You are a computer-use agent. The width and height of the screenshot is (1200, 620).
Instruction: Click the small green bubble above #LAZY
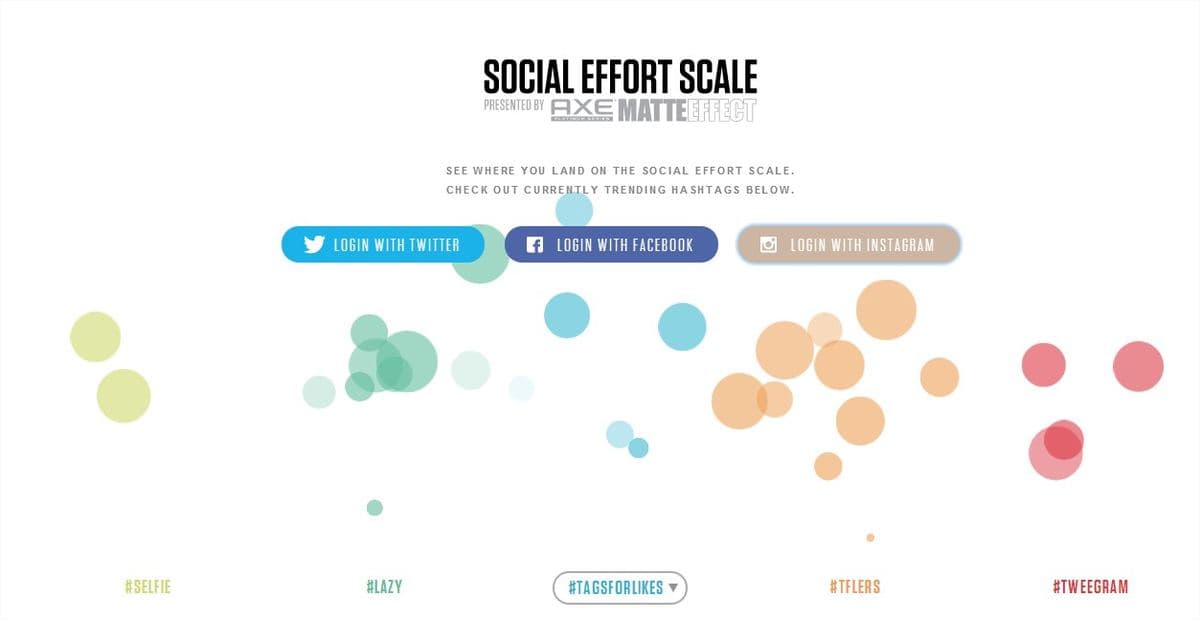pyautogui.click(x=375, y=508)
